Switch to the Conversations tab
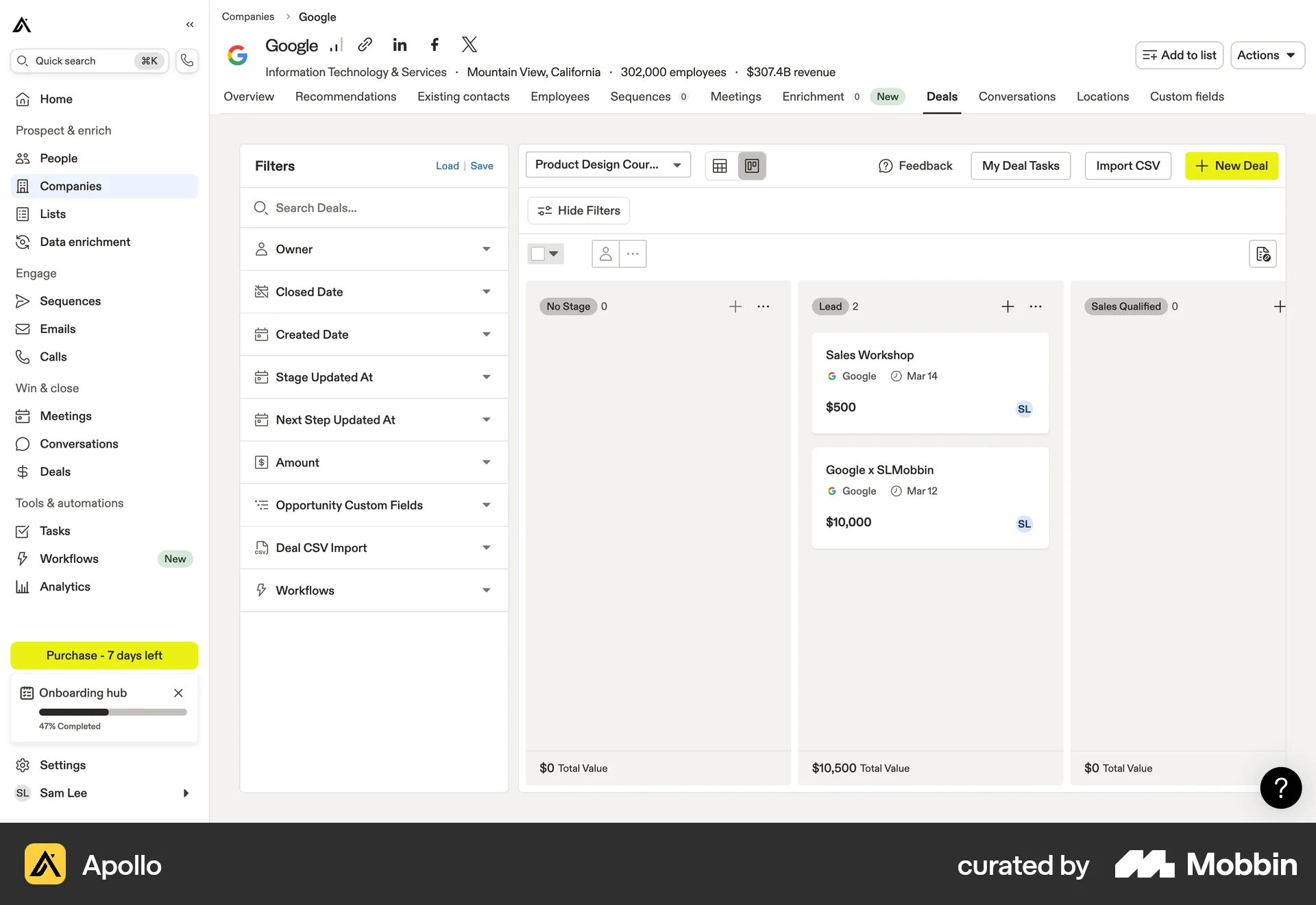 [x=1016, y=97]
